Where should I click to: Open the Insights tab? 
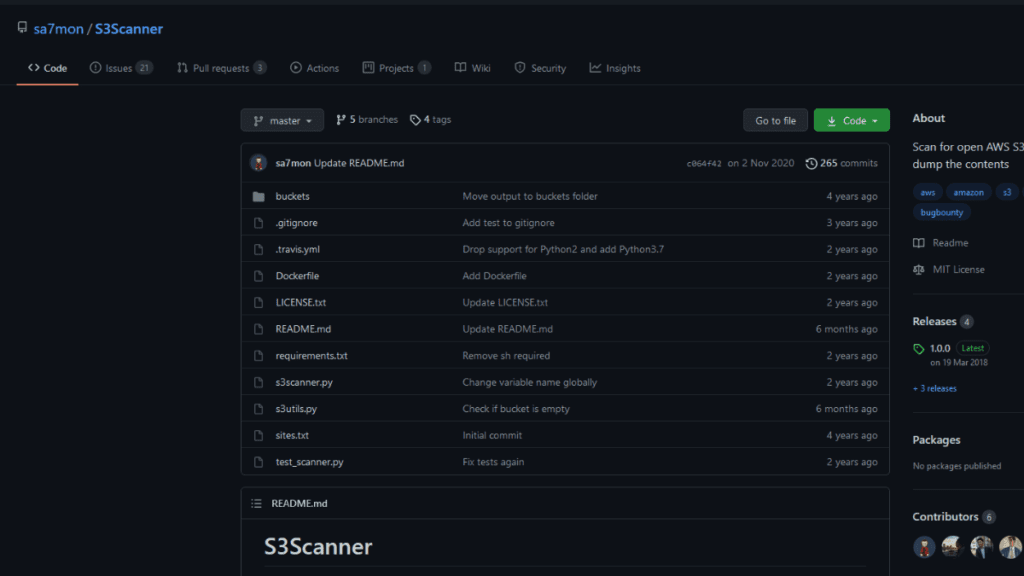(x=615, y=68)
